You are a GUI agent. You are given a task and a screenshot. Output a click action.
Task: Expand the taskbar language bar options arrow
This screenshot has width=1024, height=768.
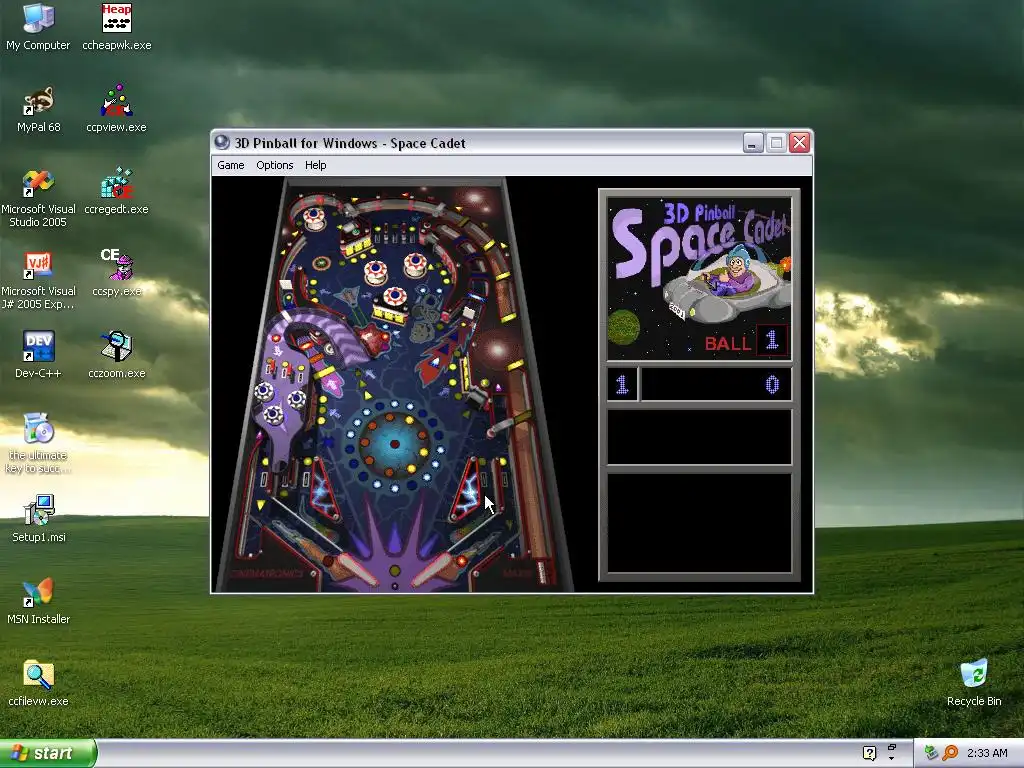891,758
